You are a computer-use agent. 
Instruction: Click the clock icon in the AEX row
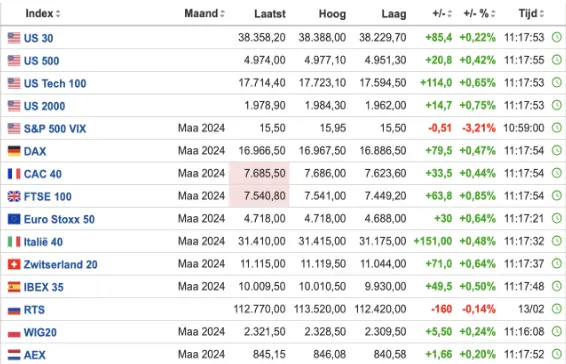pos(557,354)
